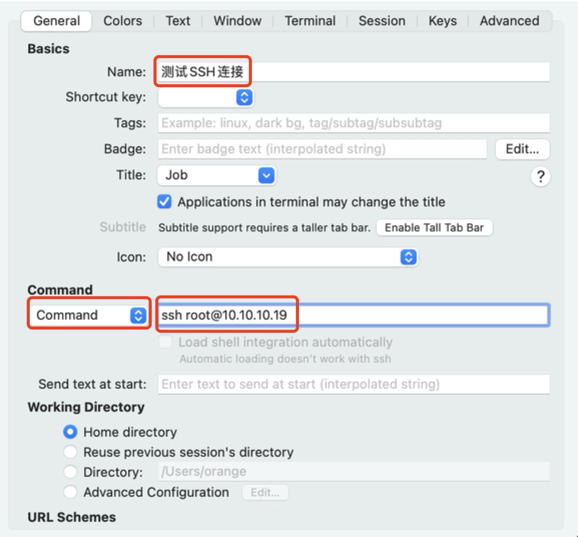
Task: Switch to the Advanced tab
Action: click(509, 21)
